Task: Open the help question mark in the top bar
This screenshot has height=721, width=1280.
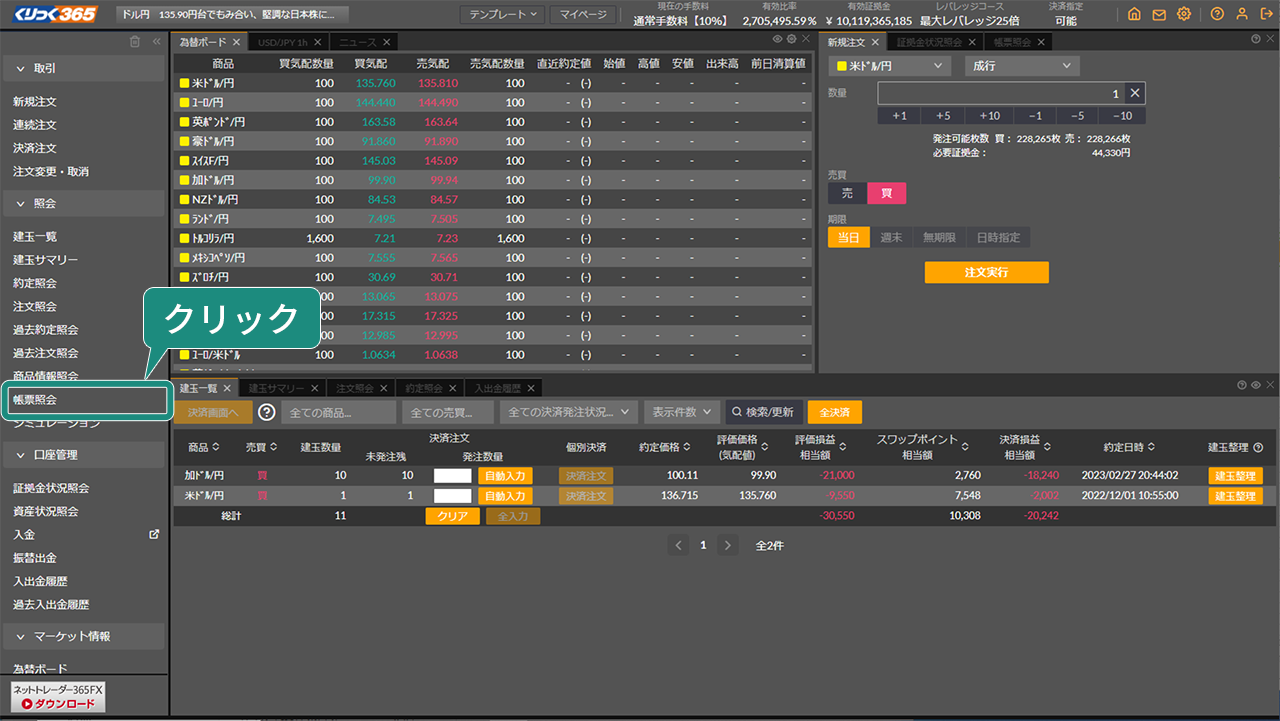Action: coord(1217,14)
